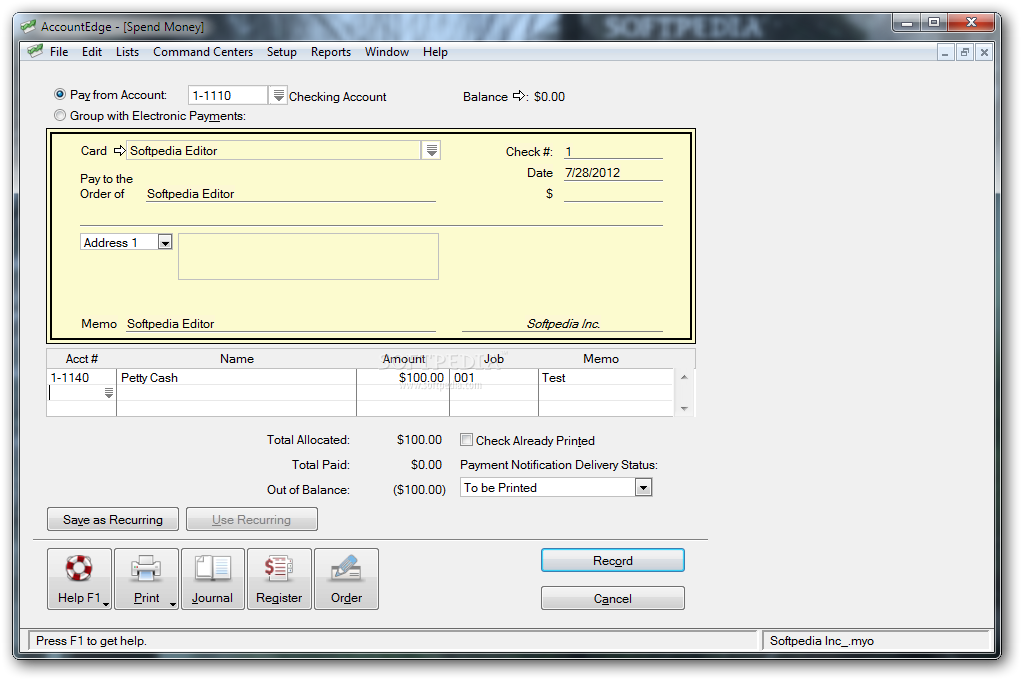1022x680 pixels.
Task: Open the Lists menu
Action: [127, 52]
